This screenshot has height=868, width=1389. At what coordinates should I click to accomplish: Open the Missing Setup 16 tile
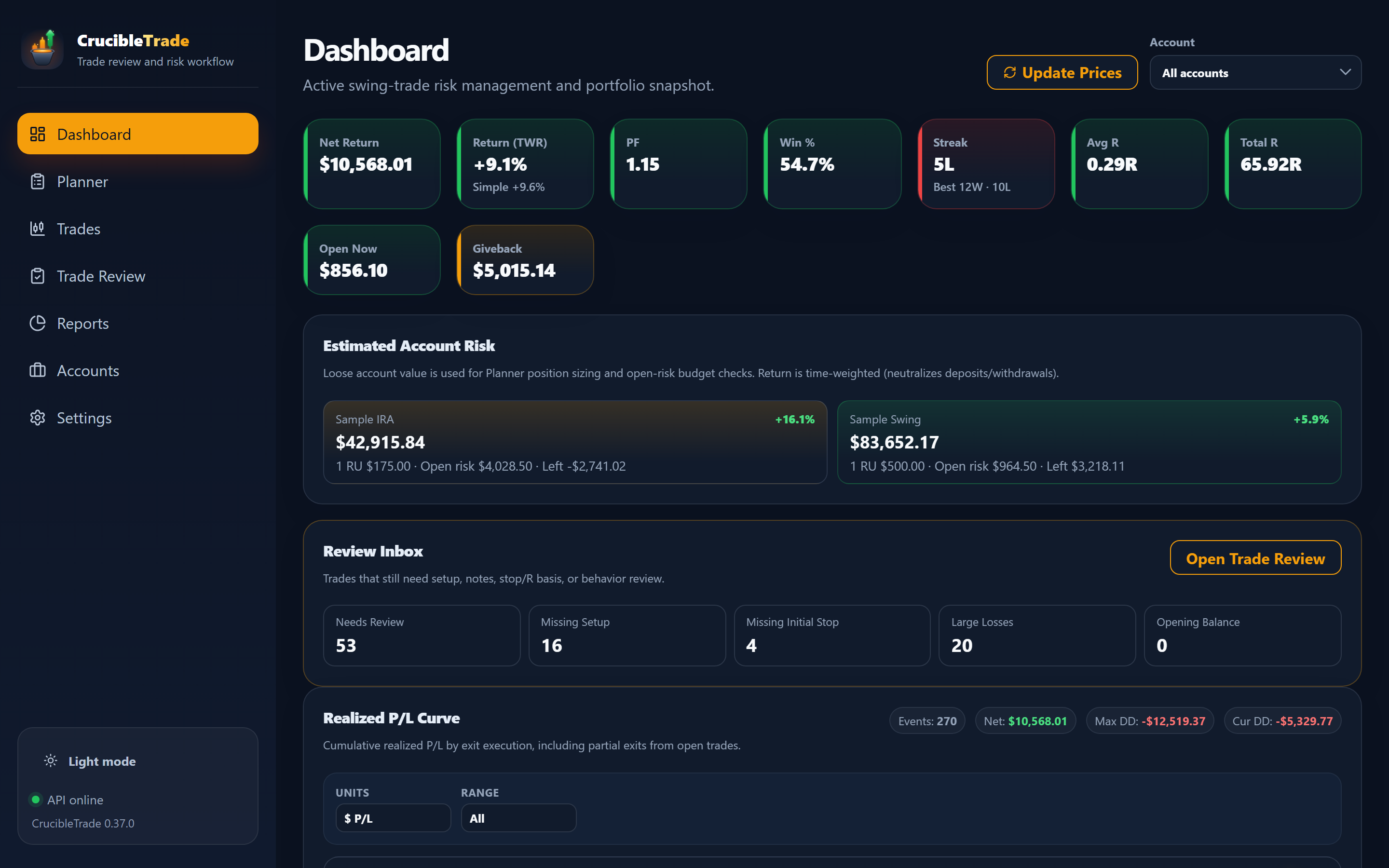coord(627,636)
